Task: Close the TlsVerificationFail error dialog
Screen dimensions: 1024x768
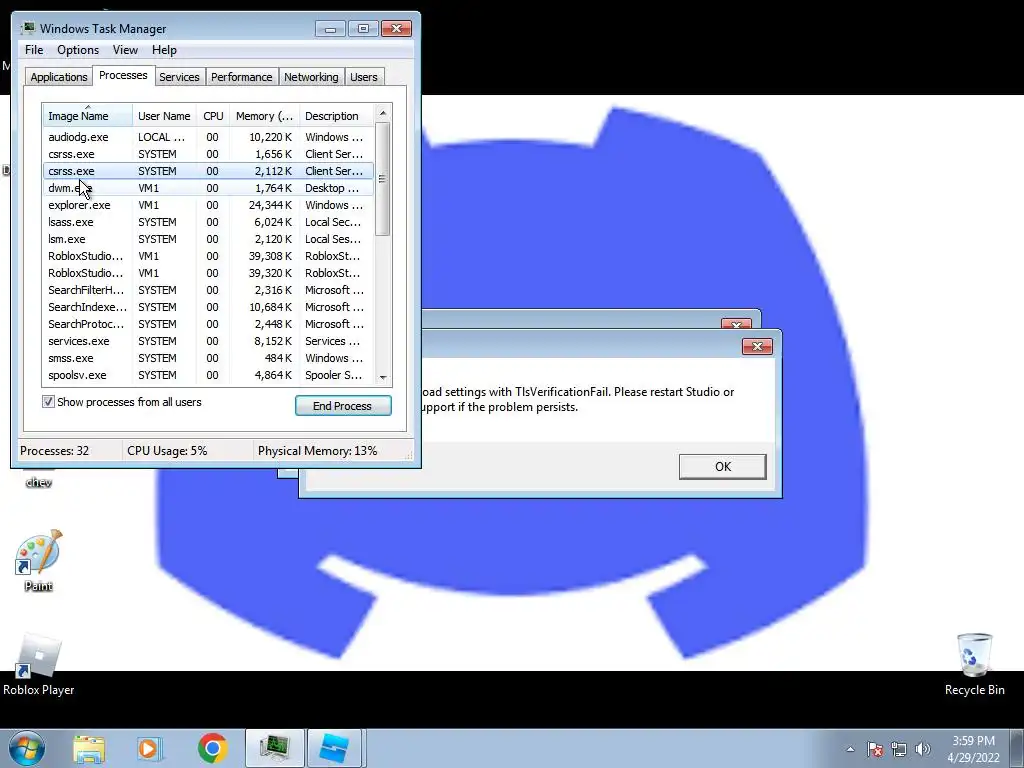Action: (x=757, y=346)
